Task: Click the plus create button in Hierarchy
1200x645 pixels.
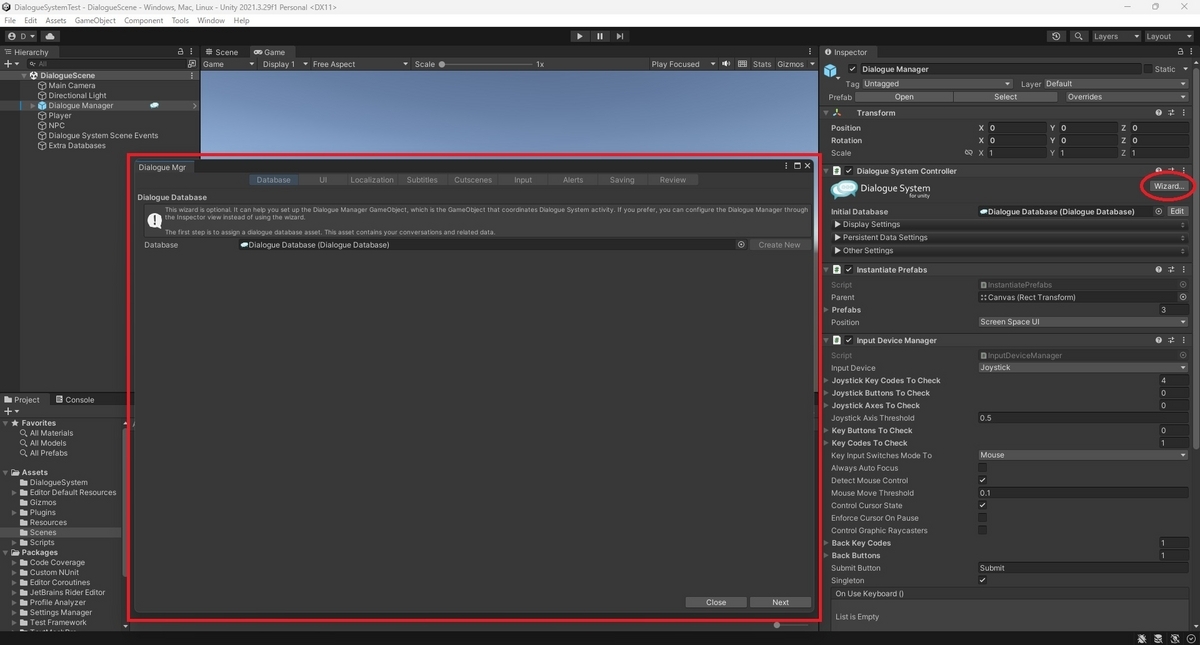Action: (11, 63)
